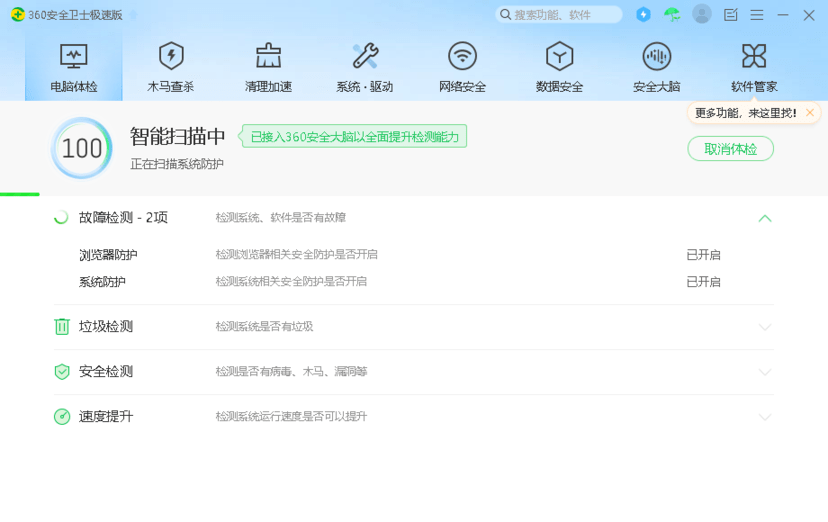Click the 故障检测 - 2项 heading
Viewport: 828px width, 522px height.
123,217
